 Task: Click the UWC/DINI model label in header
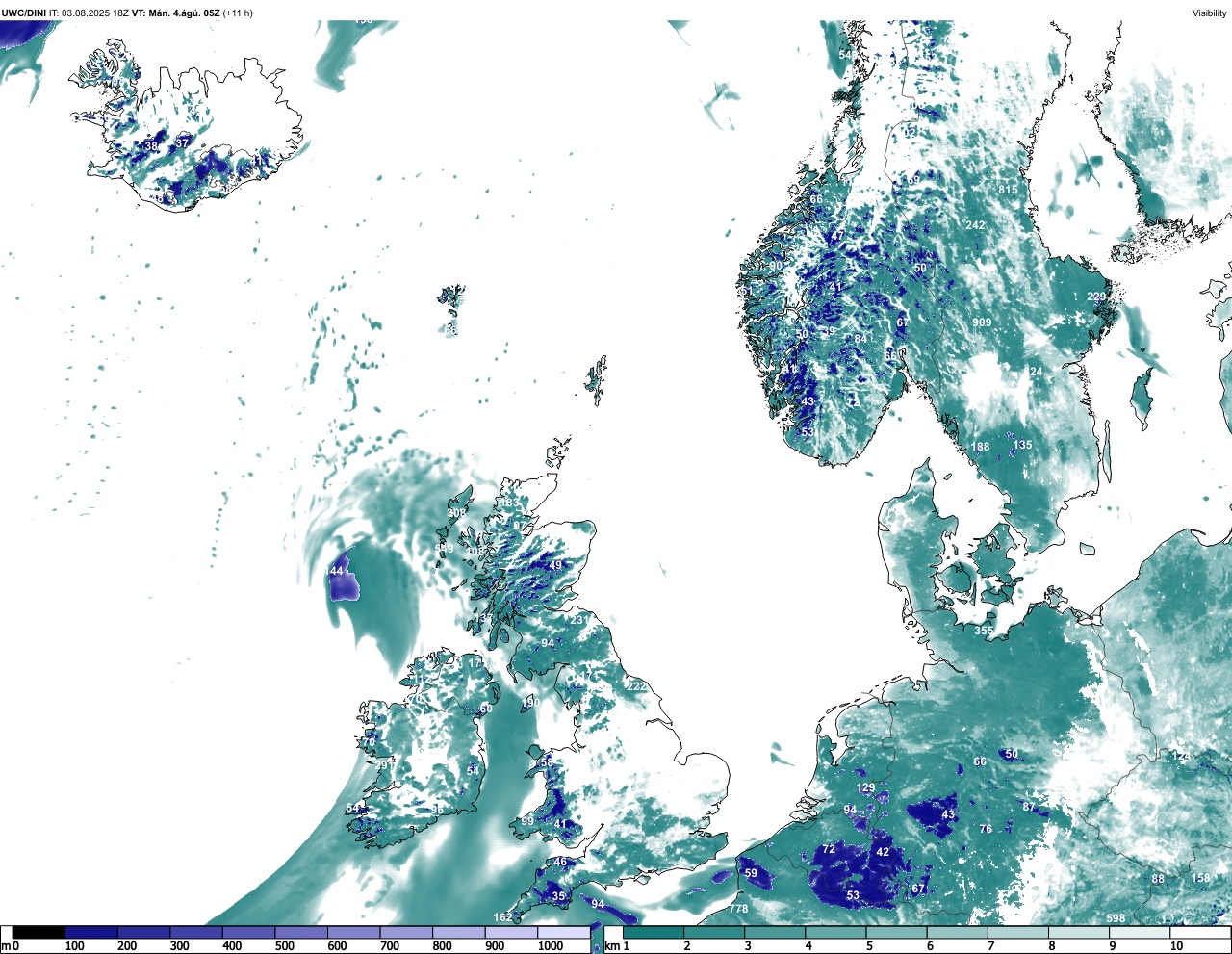[23, 13]
